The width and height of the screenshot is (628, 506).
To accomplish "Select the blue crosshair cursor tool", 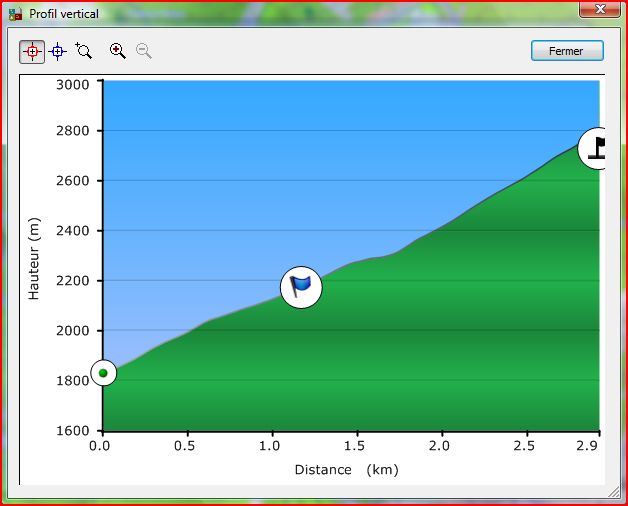I will point(58,51).
